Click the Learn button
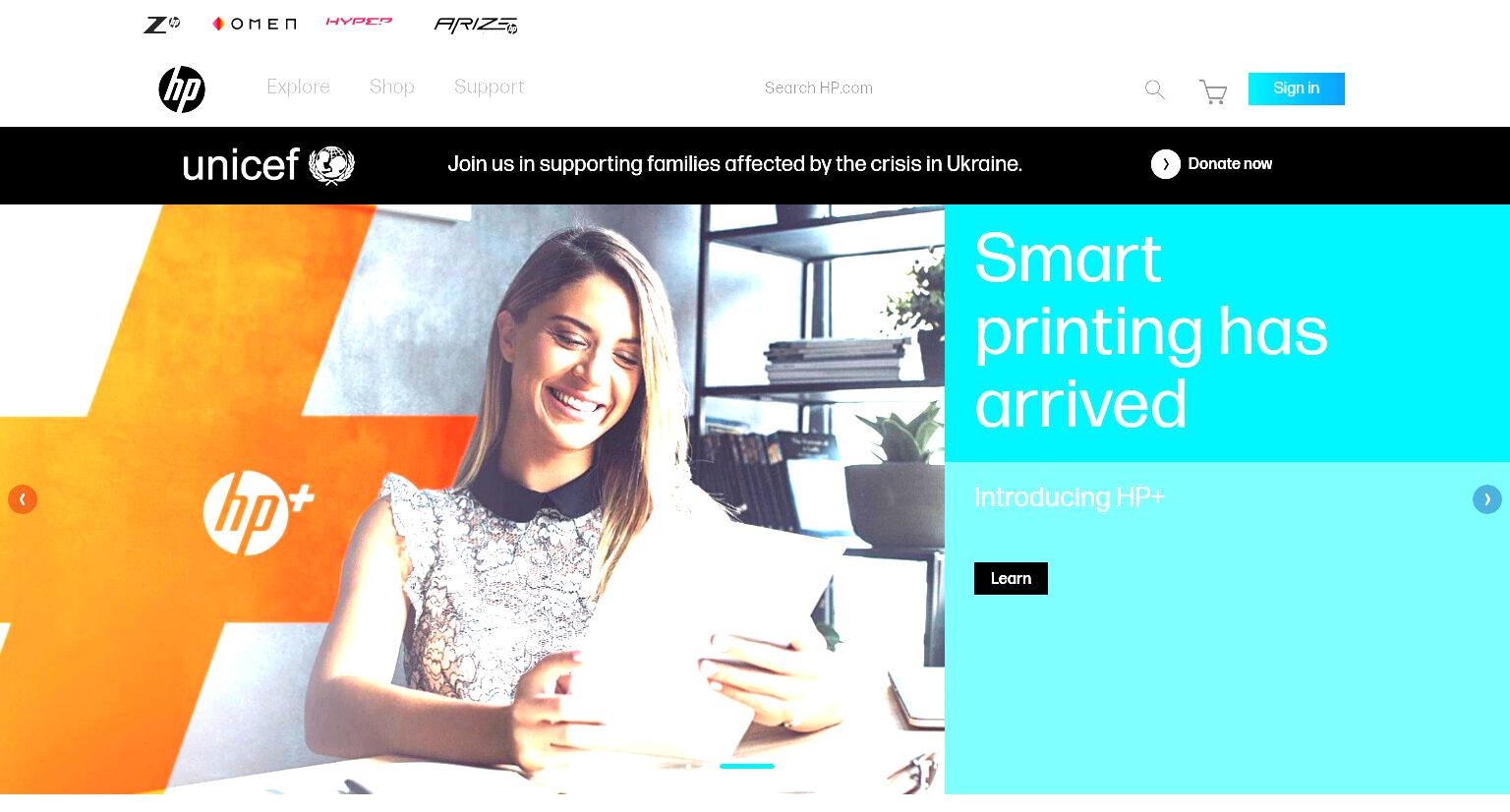Image resolution: width=1510 pixels, height=812 pixels. pos(1011,578)
